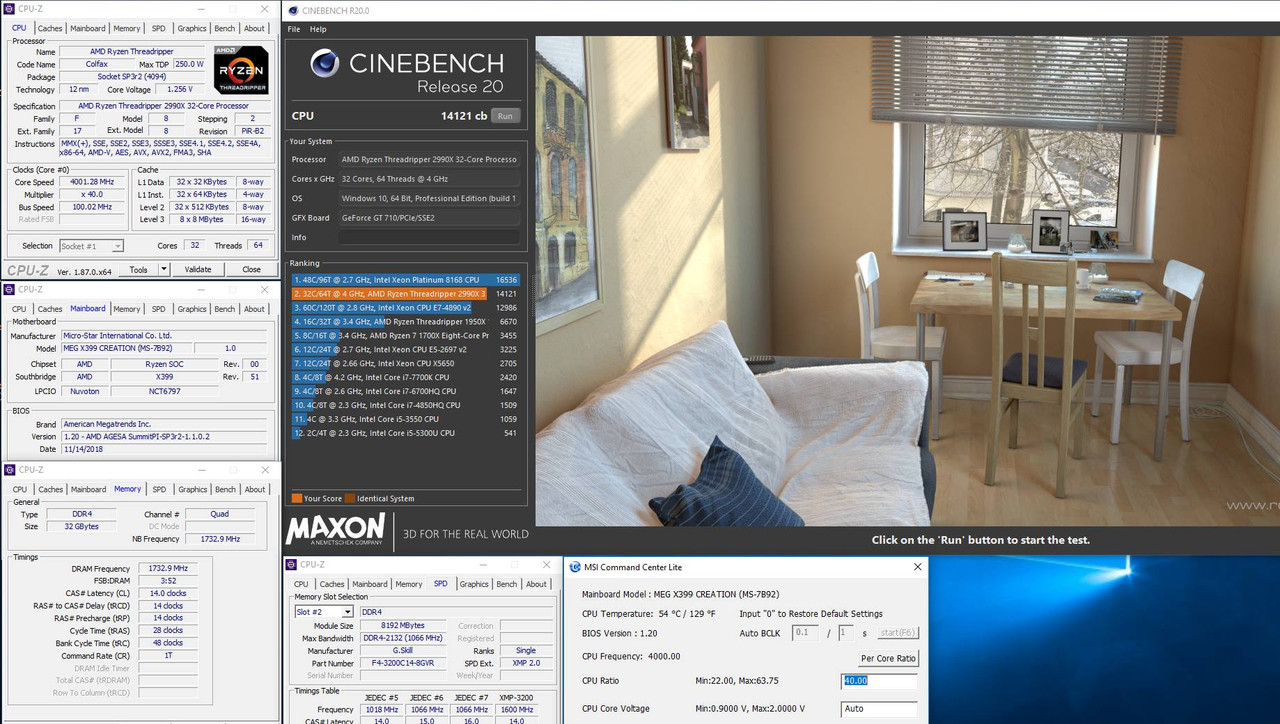Select Graphics tab in the top CPU-Z window
The image size is (1280, 724).
pos(191,28)
